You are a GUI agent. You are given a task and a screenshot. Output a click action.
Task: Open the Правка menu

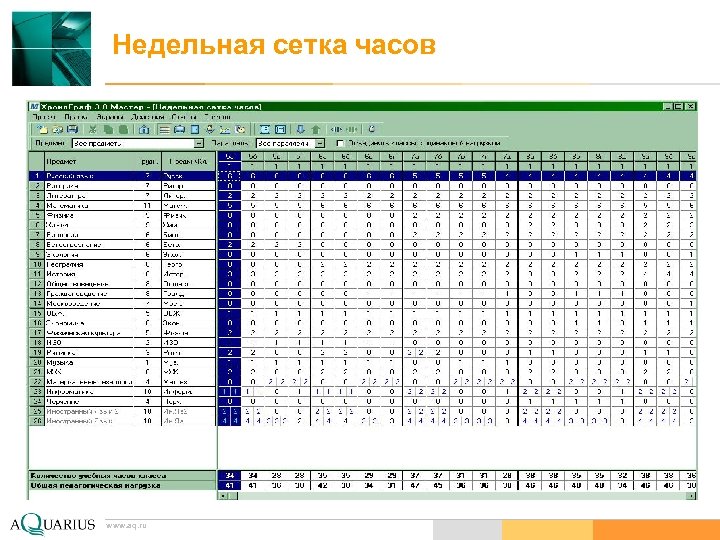pos(75,118)
